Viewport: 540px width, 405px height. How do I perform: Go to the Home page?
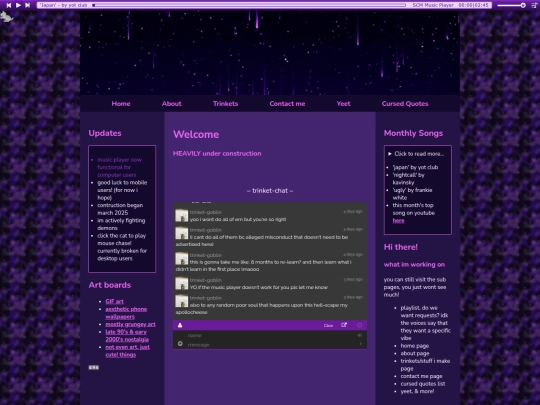[121, 104]
